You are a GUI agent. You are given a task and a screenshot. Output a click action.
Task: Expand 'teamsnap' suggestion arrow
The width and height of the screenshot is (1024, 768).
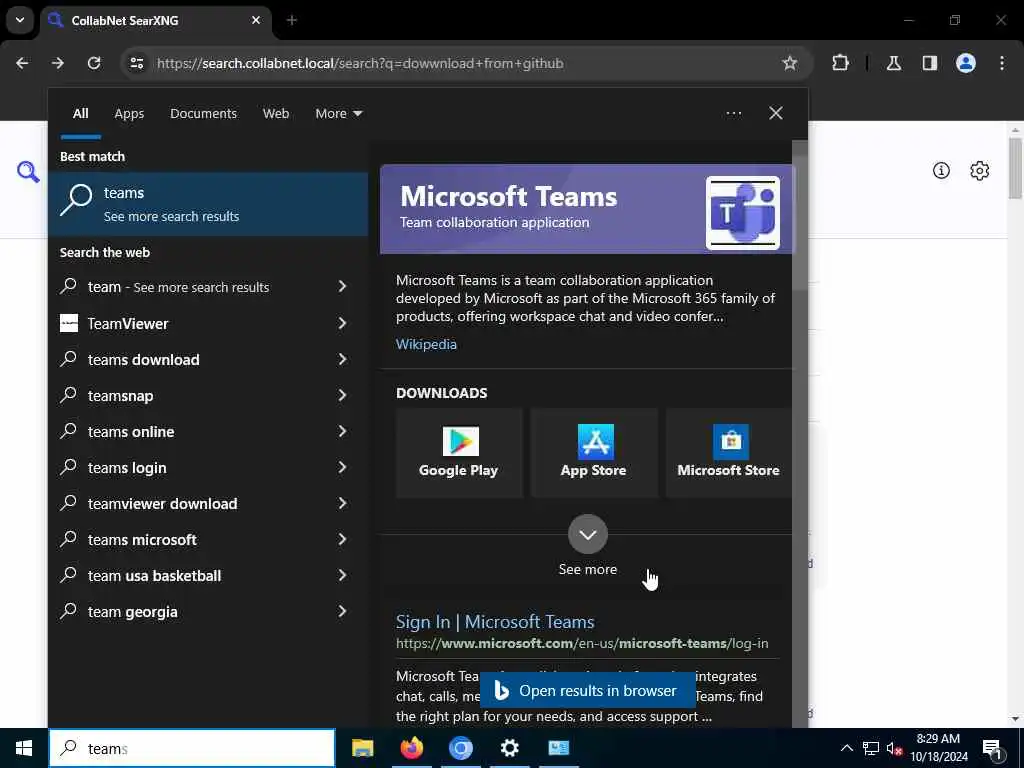tap(342, 395)
